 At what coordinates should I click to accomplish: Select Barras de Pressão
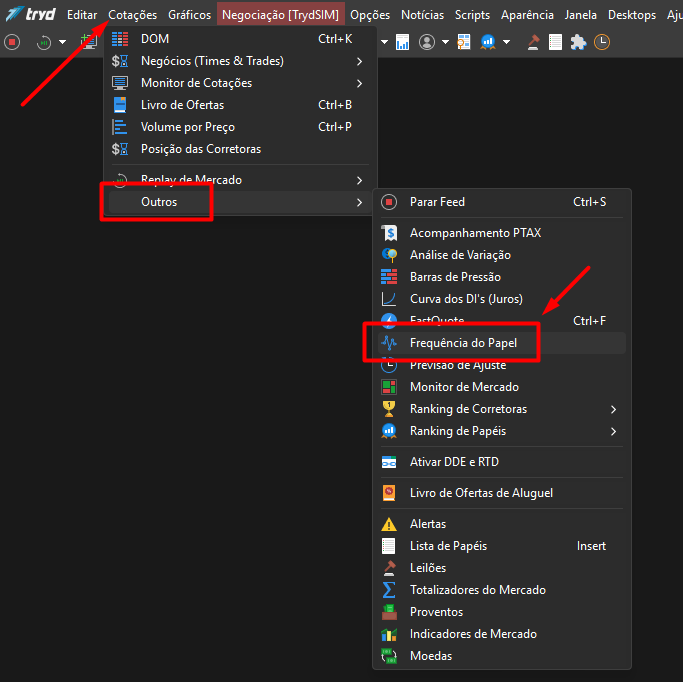[501, 277]
